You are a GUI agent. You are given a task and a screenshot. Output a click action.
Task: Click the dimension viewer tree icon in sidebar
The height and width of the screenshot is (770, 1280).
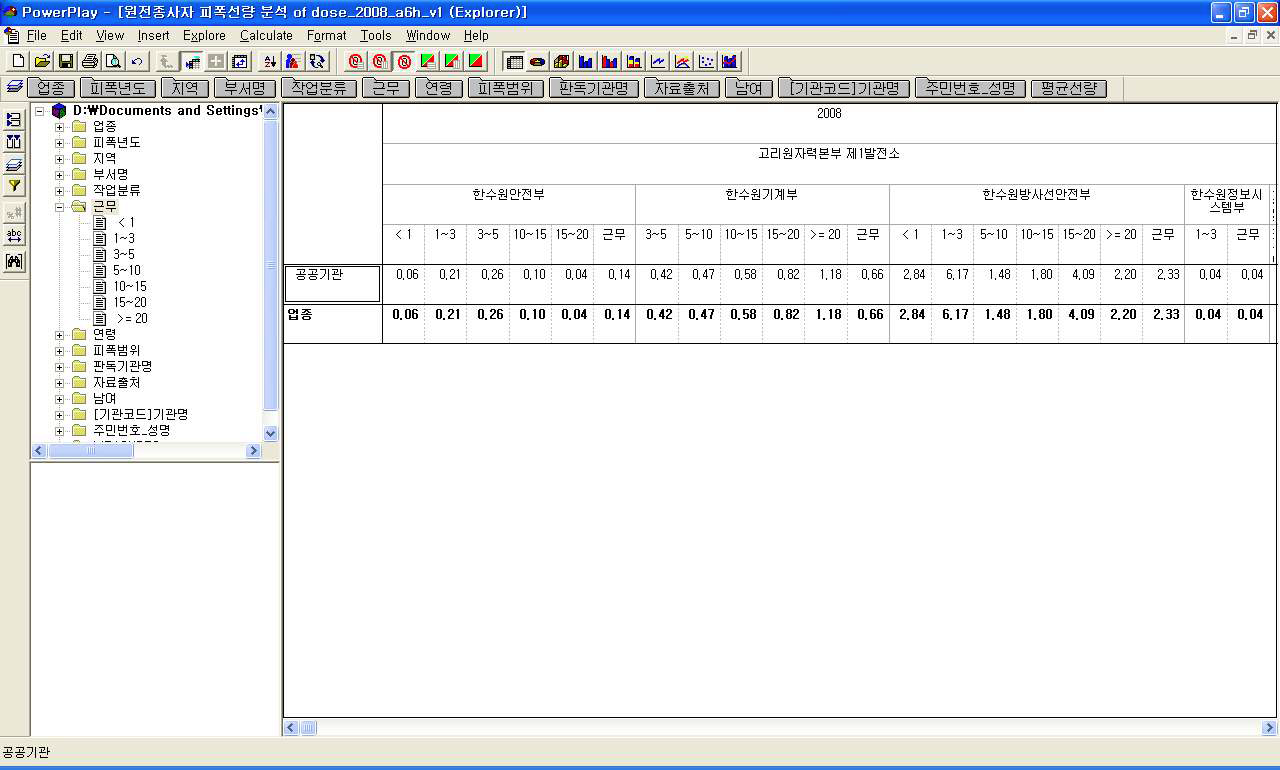click(14, 119)
